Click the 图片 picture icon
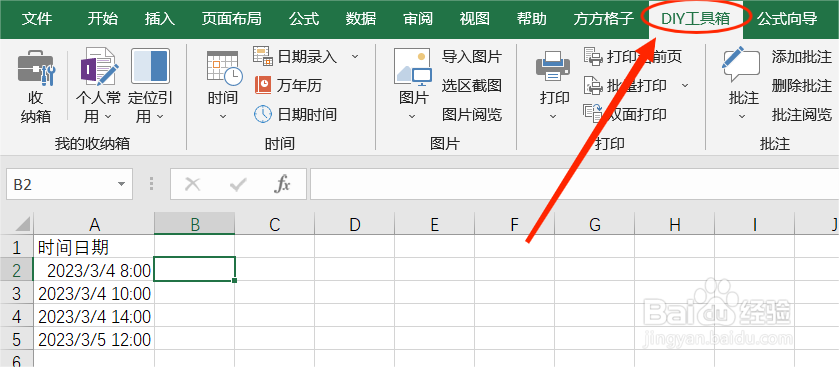 (x=413, y=67)
